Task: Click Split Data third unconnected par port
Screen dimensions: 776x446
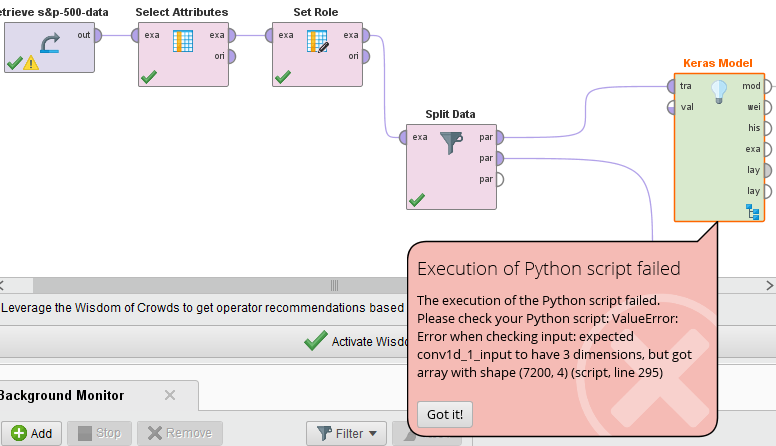Action: (x=499, y=179)
